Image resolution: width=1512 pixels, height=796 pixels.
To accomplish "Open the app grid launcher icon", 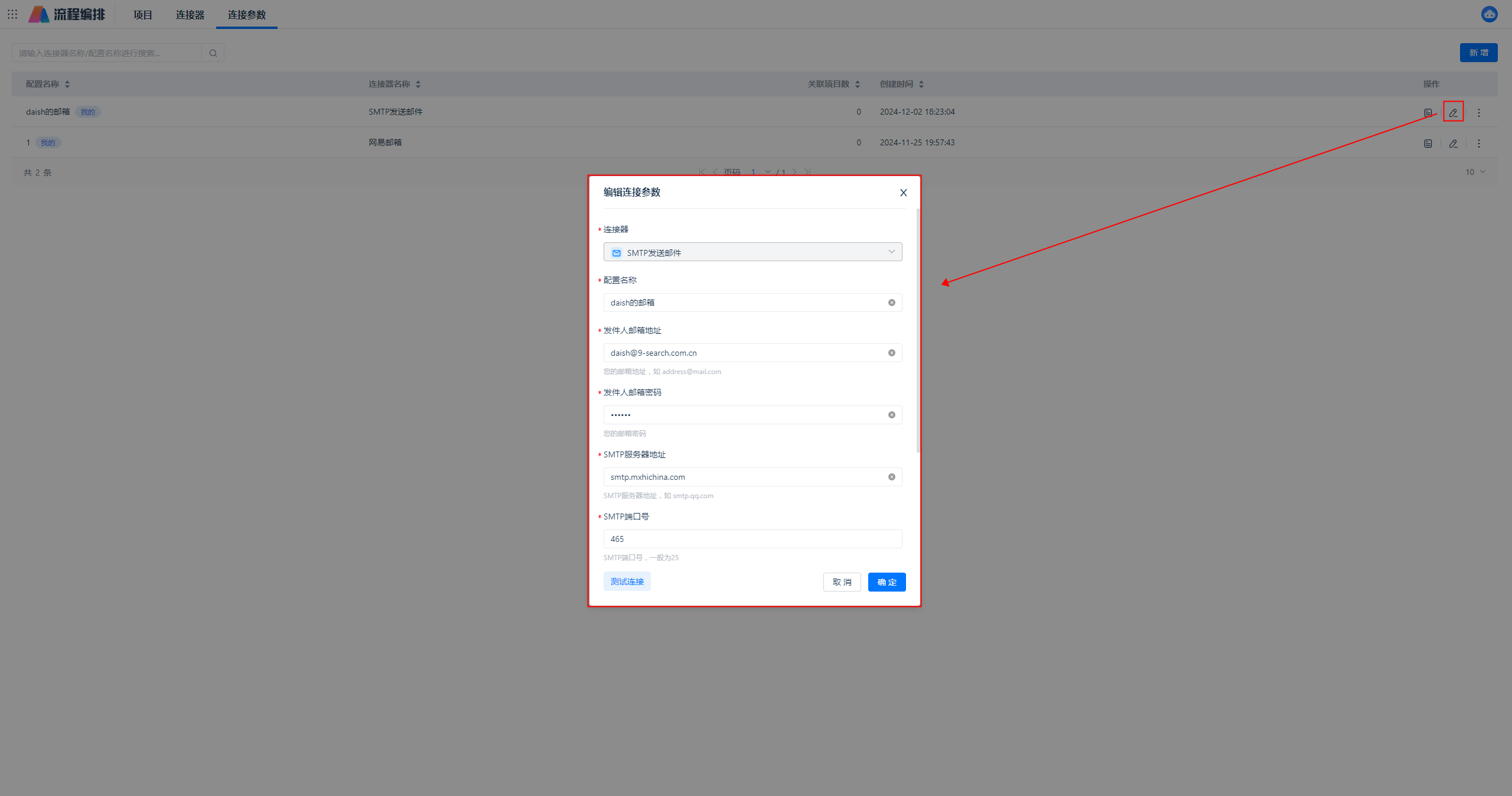I will pos(12,14).
